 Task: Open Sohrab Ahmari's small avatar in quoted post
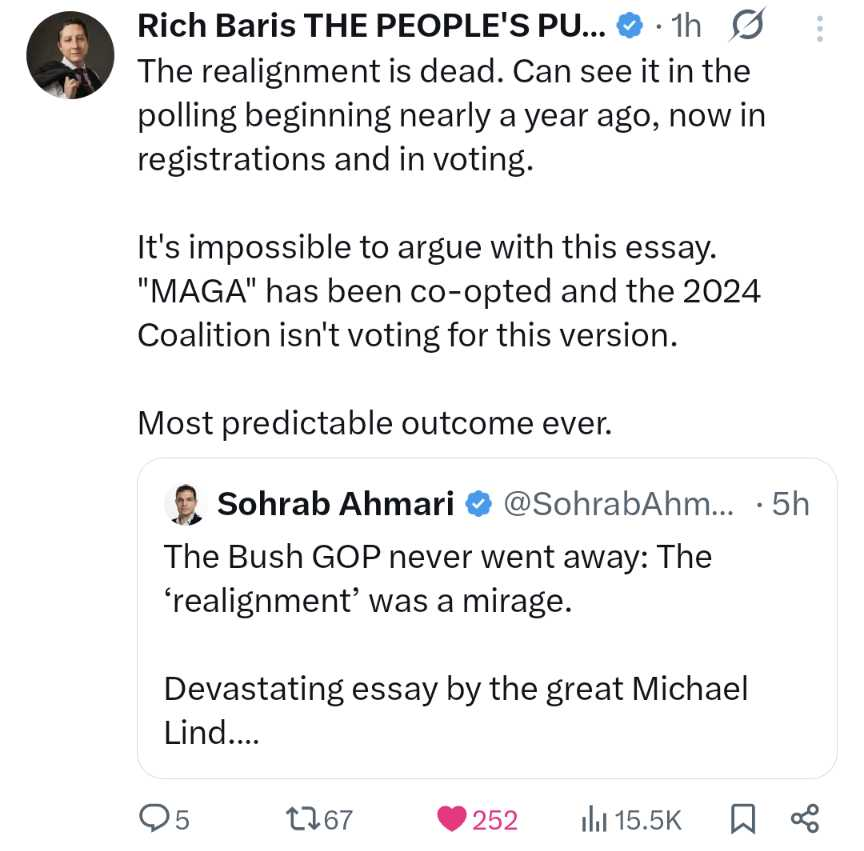tap(184, 504)
